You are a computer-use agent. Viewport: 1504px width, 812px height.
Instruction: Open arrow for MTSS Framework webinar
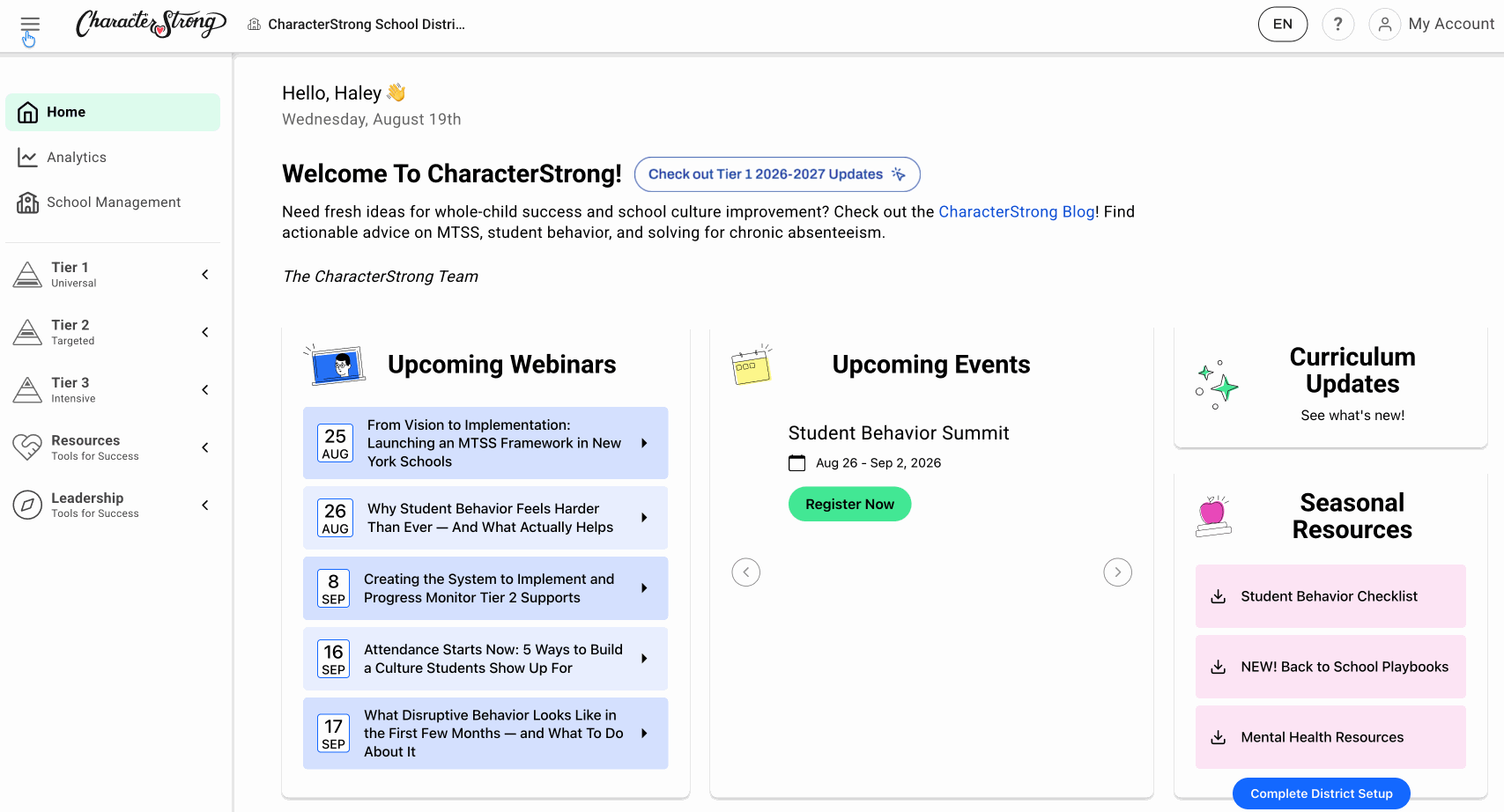click(644, 443)
